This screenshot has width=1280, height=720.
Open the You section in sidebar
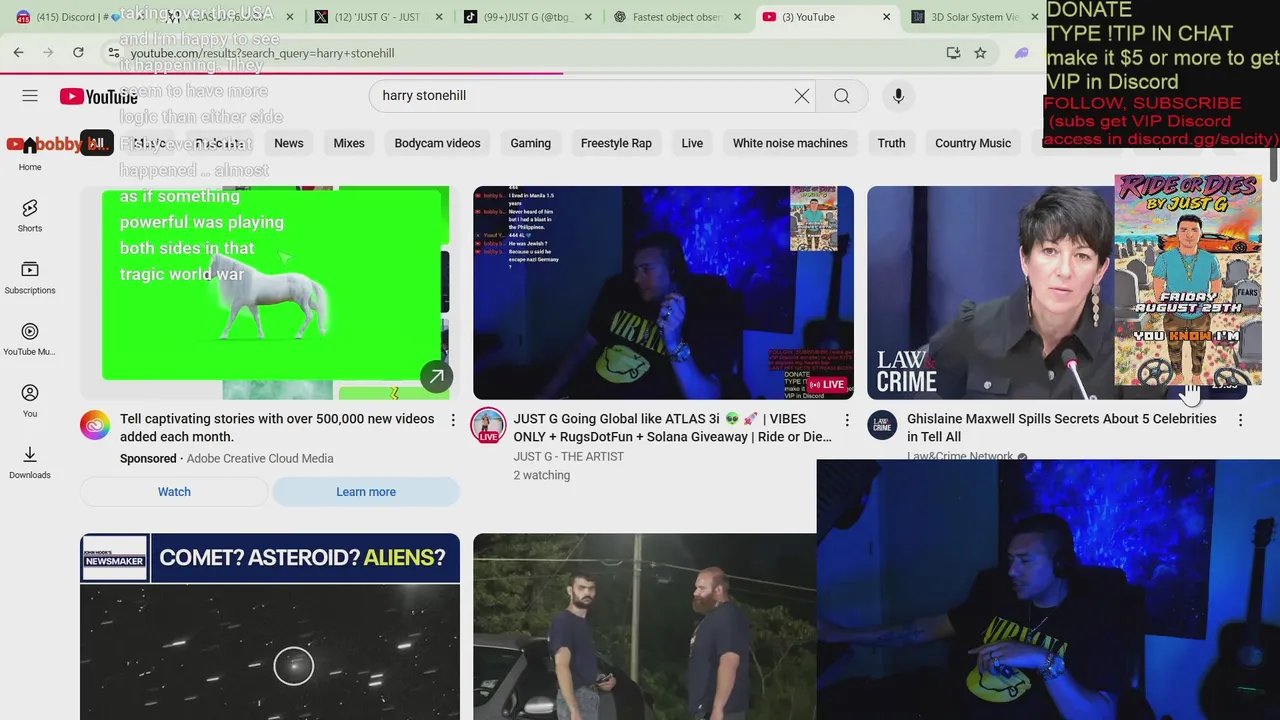30,400
